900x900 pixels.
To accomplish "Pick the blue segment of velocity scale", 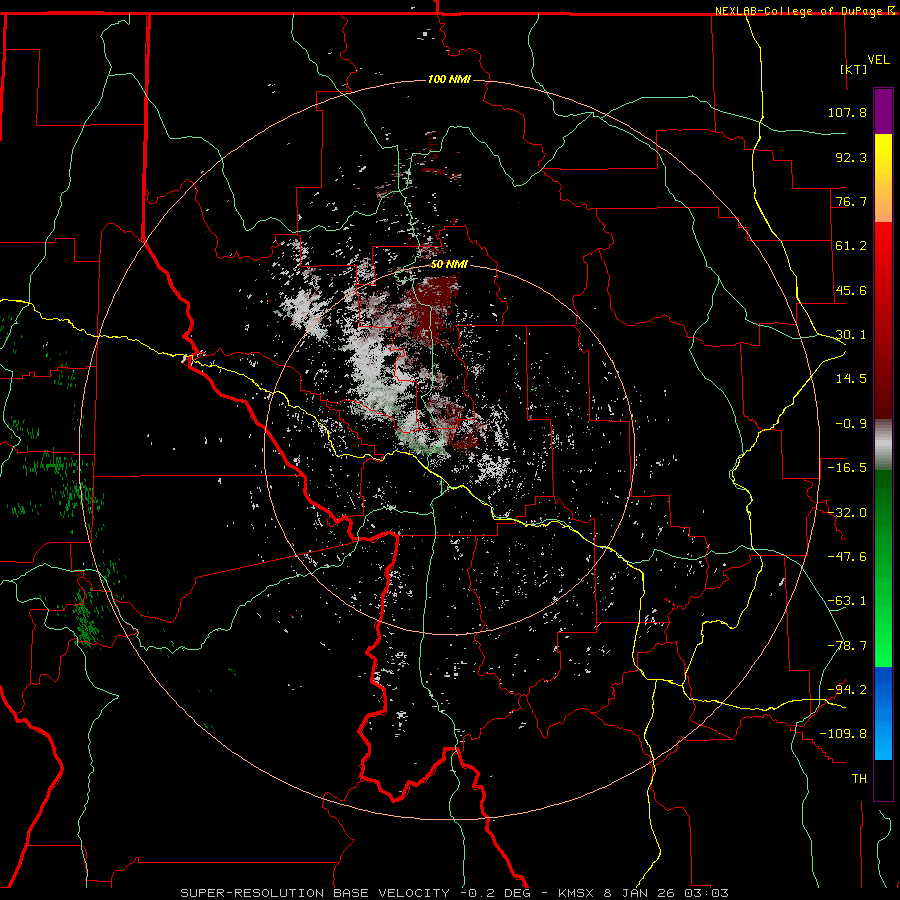I will [883, 713].
